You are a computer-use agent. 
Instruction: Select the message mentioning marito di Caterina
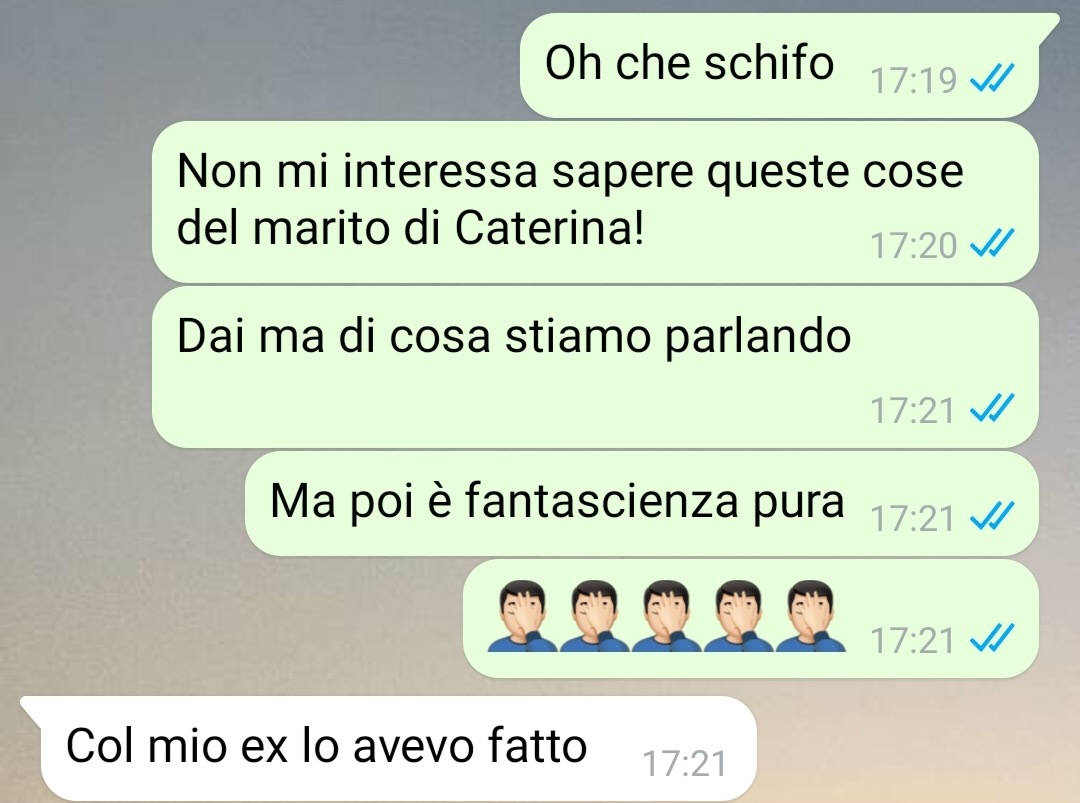(595, 202)
